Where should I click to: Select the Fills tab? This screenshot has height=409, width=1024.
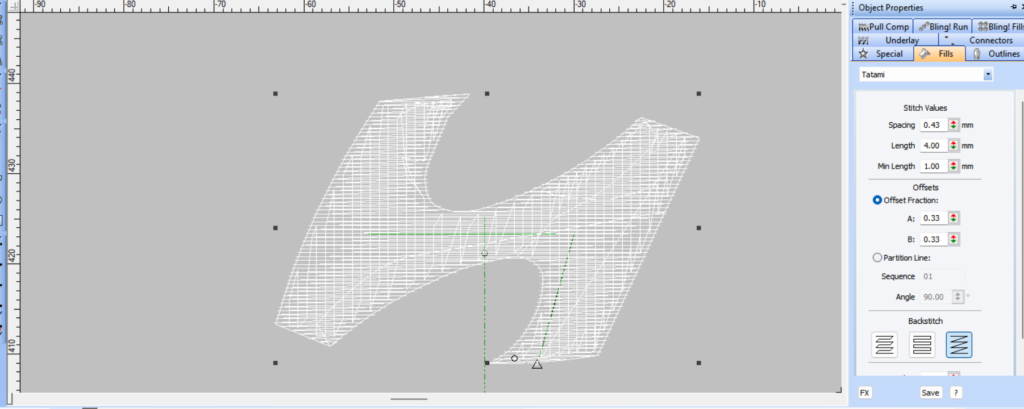point(938,54)
